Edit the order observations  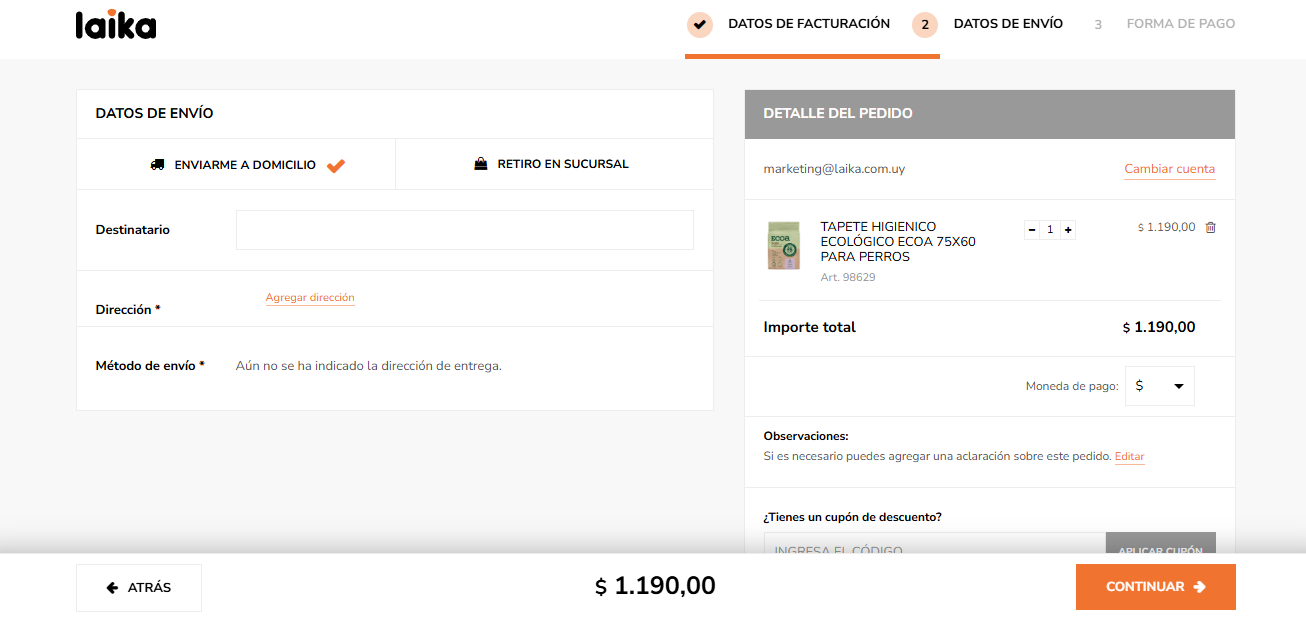pos(1129,457)
